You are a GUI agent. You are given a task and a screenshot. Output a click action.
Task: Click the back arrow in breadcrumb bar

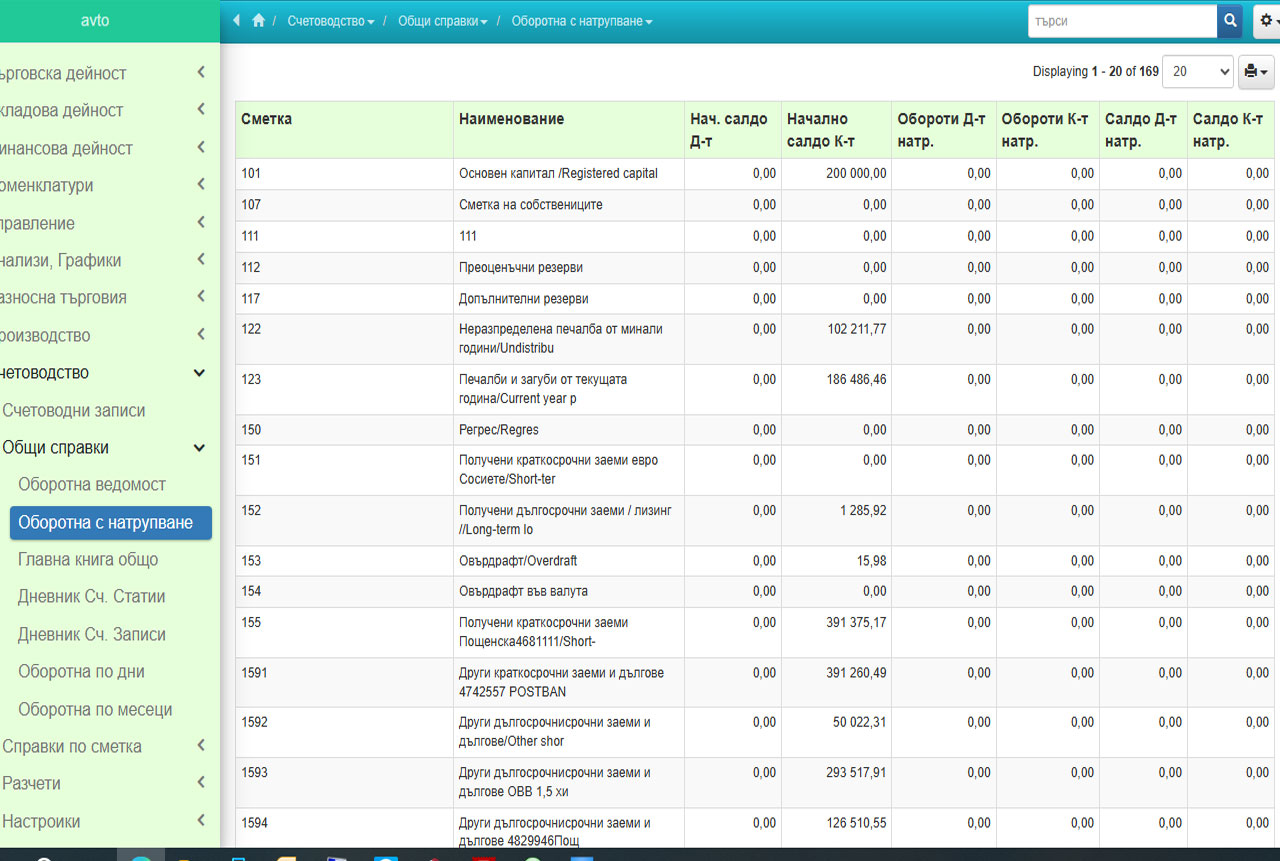point(236,20)
